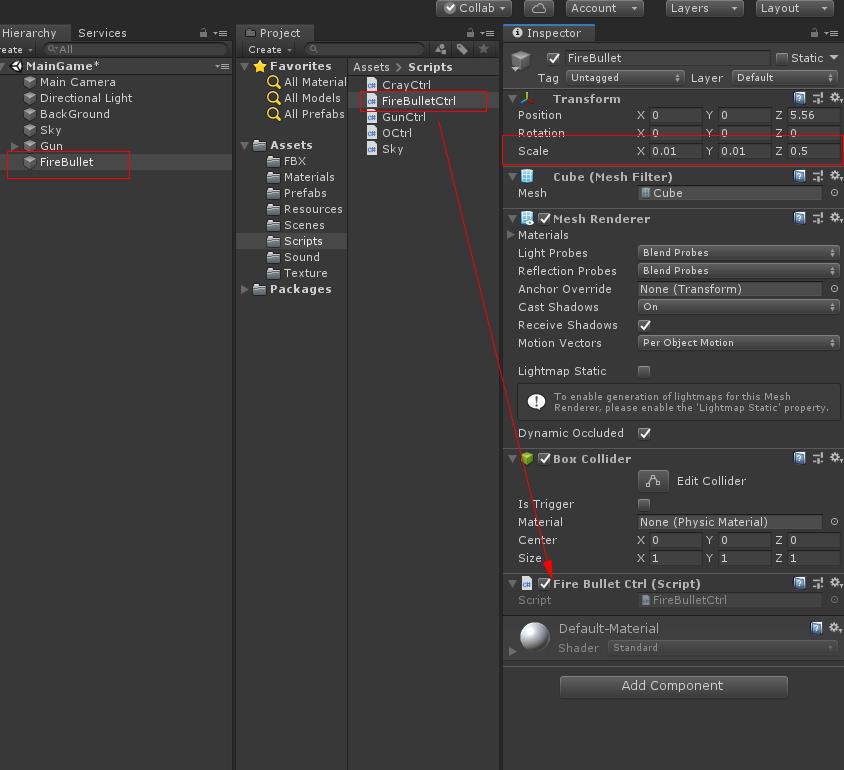The height and width of the screenshot is (770, 844).
Task: Enable Is Trigger checkbox
Action: tap(644, 504)
